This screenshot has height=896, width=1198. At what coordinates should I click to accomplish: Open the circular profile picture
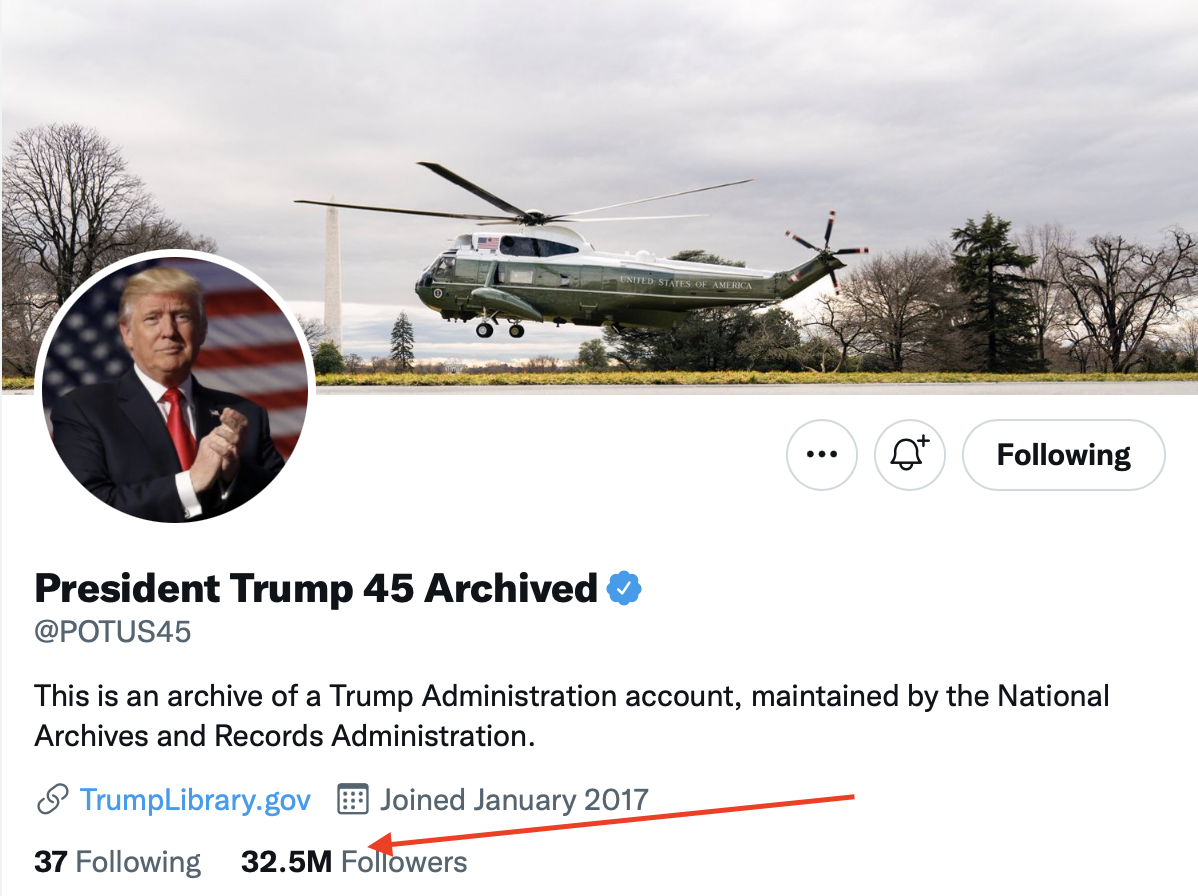point(175,390)
